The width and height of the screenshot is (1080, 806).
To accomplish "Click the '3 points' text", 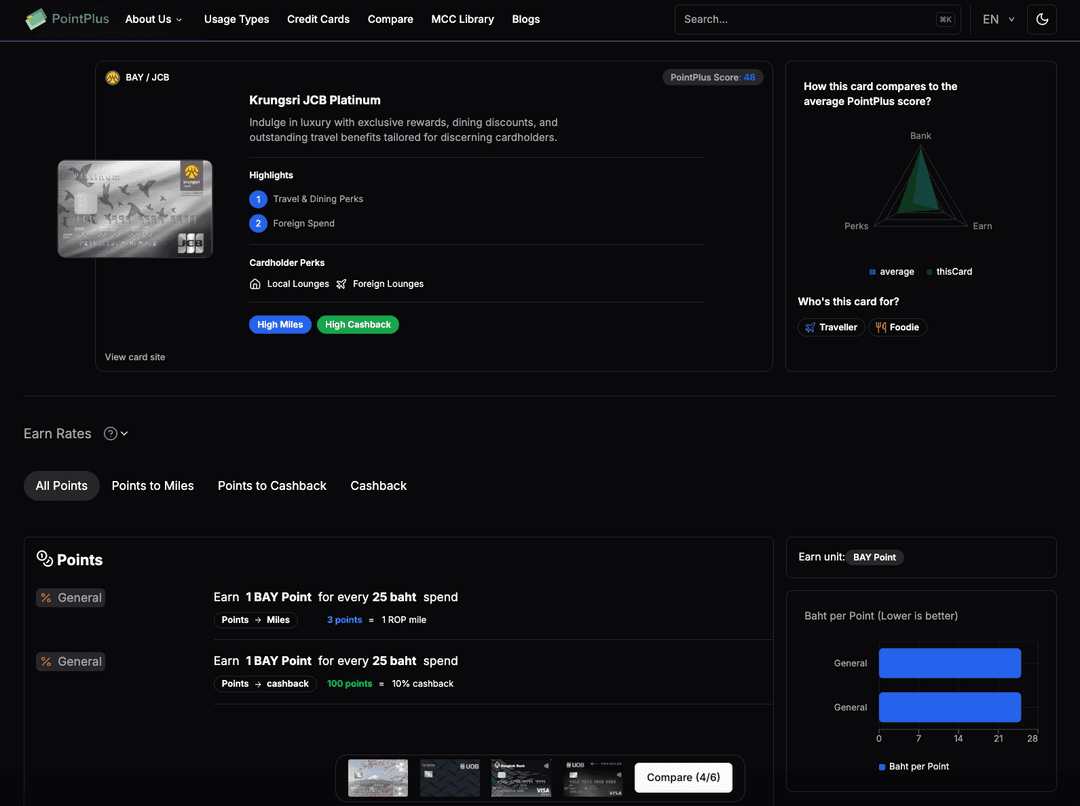I will point(344,620).
